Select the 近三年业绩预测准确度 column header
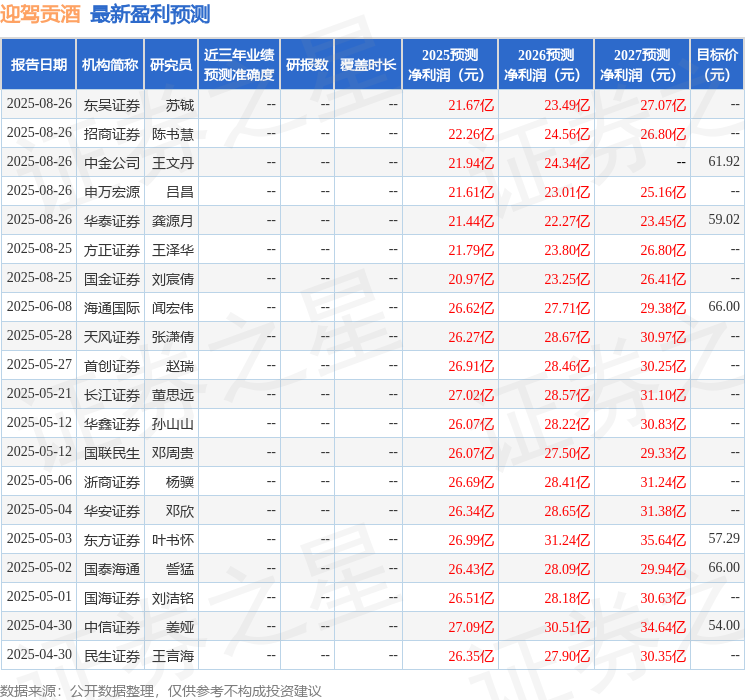The height and width of the screenshot is (700, 745). 239,65
